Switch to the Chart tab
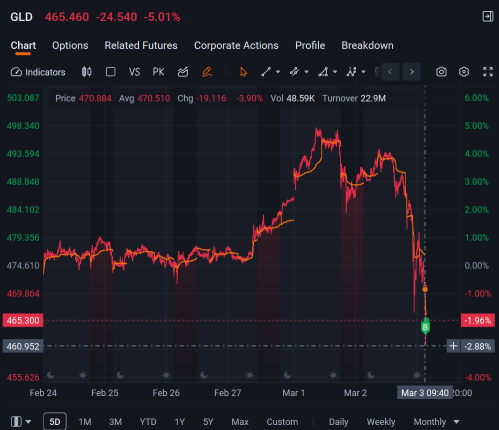This screenshot has width=499, height=430. tap(23, 45)
